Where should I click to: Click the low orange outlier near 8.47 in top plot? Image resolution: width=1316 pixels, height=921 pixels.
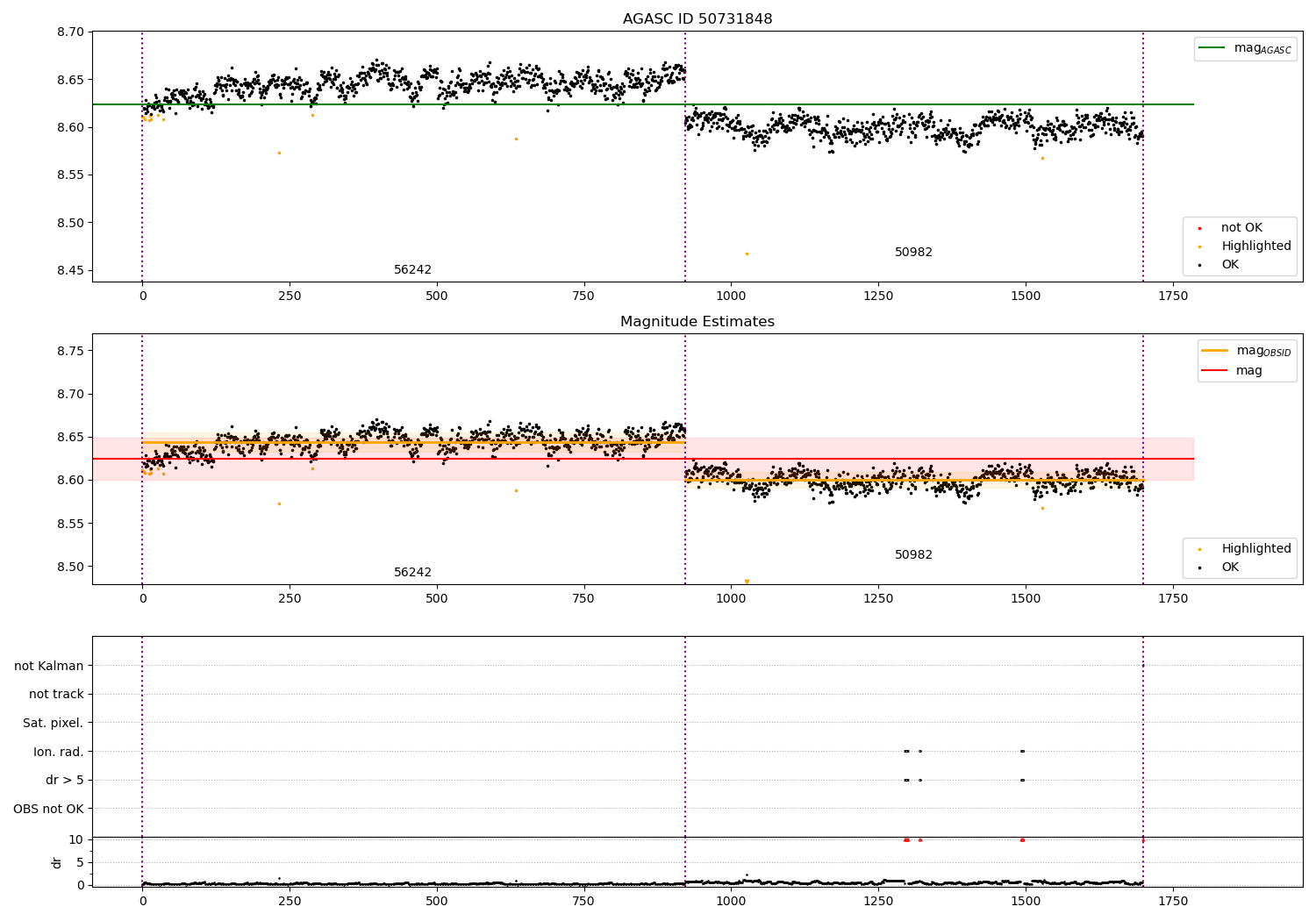[747, 253]
